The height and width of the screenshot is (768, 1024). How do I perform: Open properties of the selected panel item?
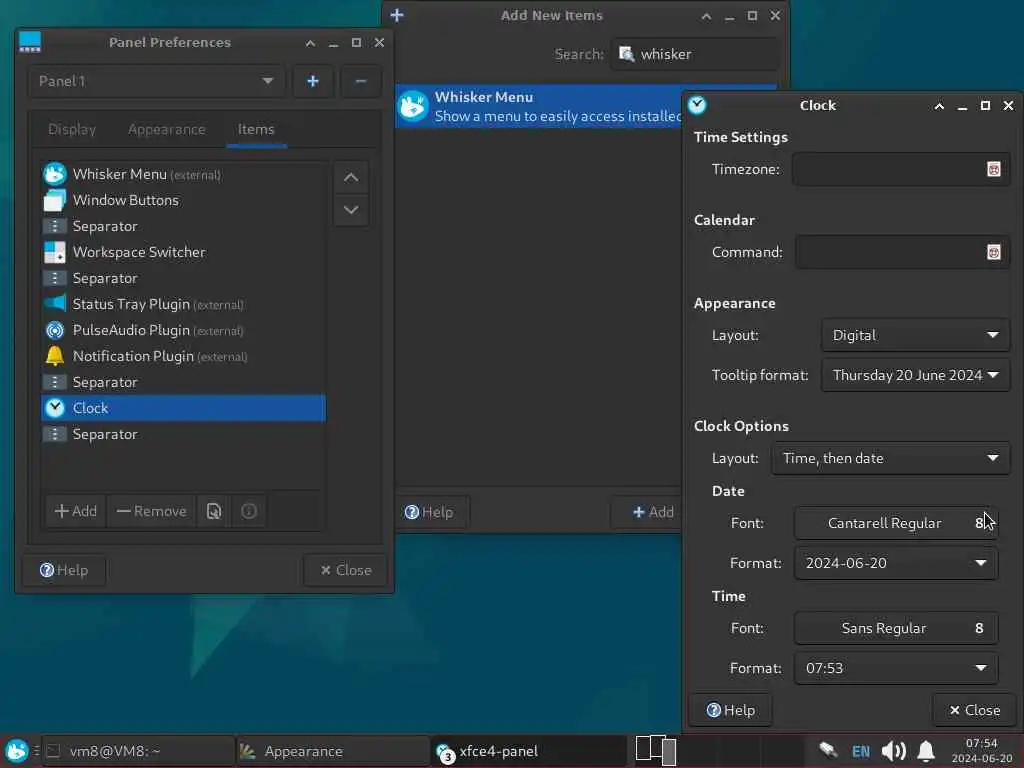tap(214, 511)
